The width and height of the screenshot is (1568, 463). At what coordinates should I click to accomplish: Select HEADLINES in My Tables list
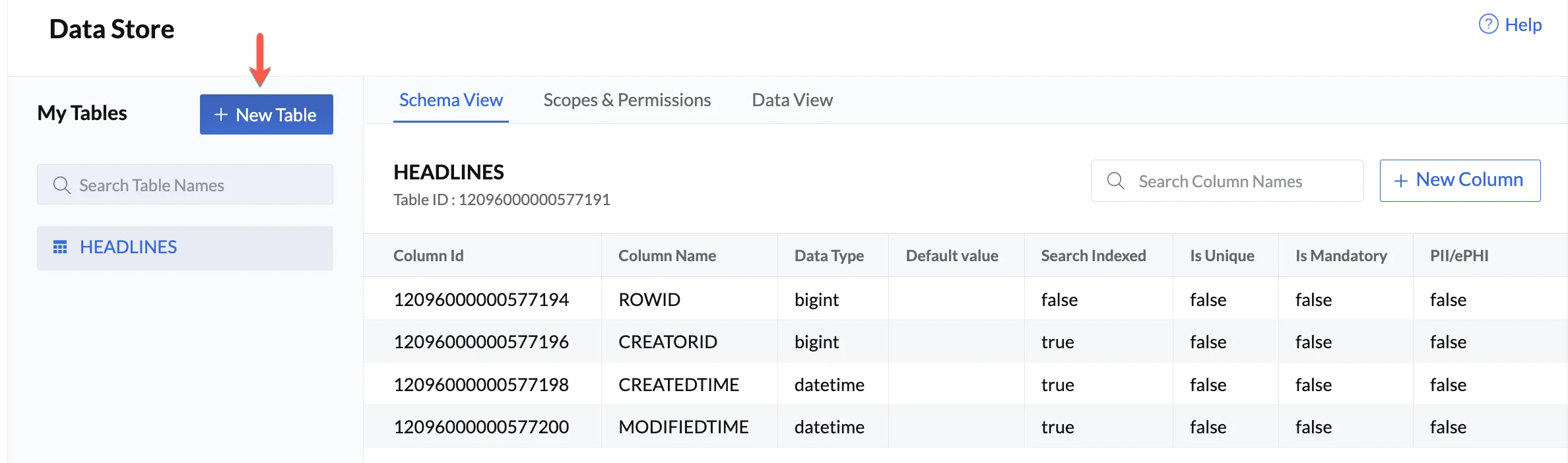tap(128, 247)
